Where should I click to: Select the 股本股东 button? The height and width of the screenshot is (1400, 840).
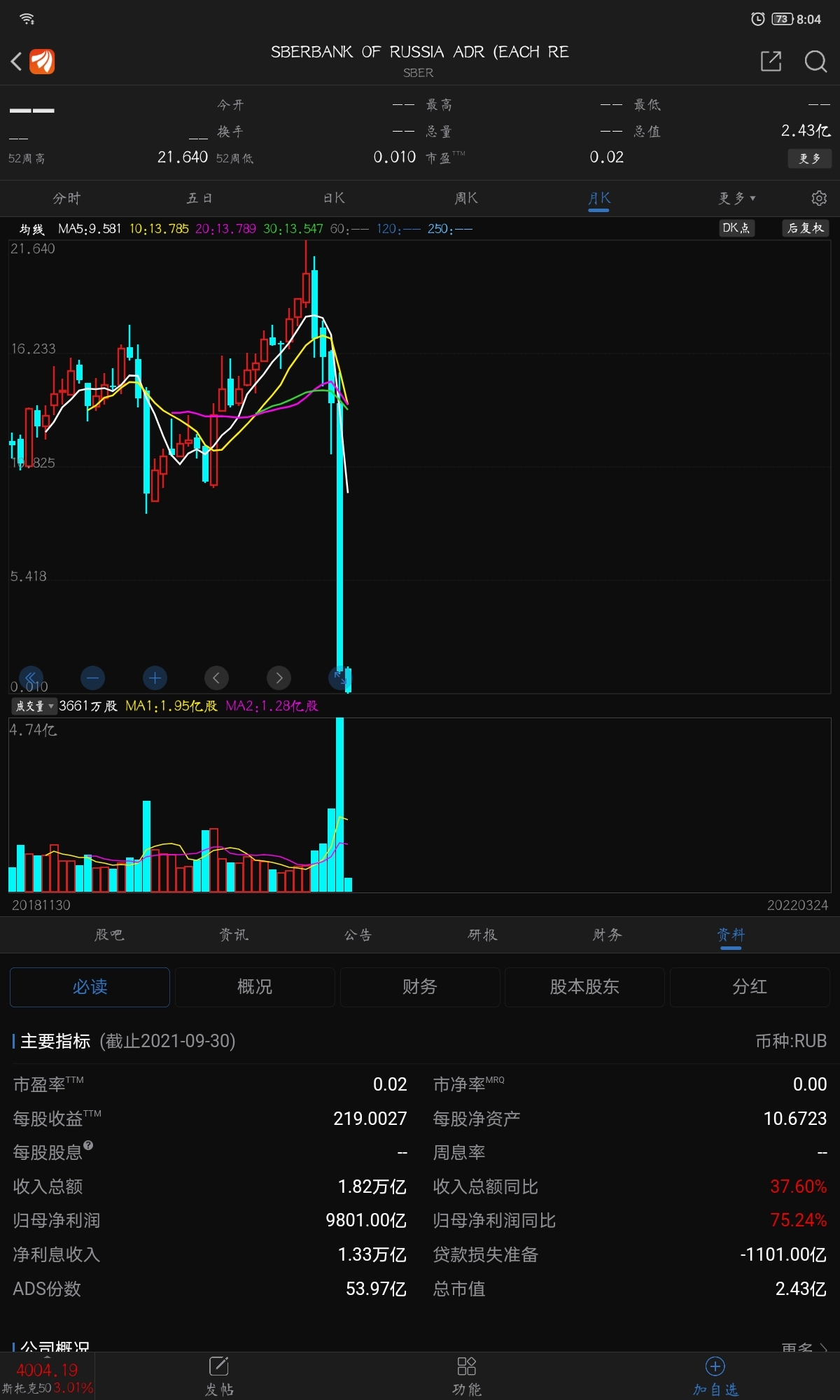tap(584, 987)
